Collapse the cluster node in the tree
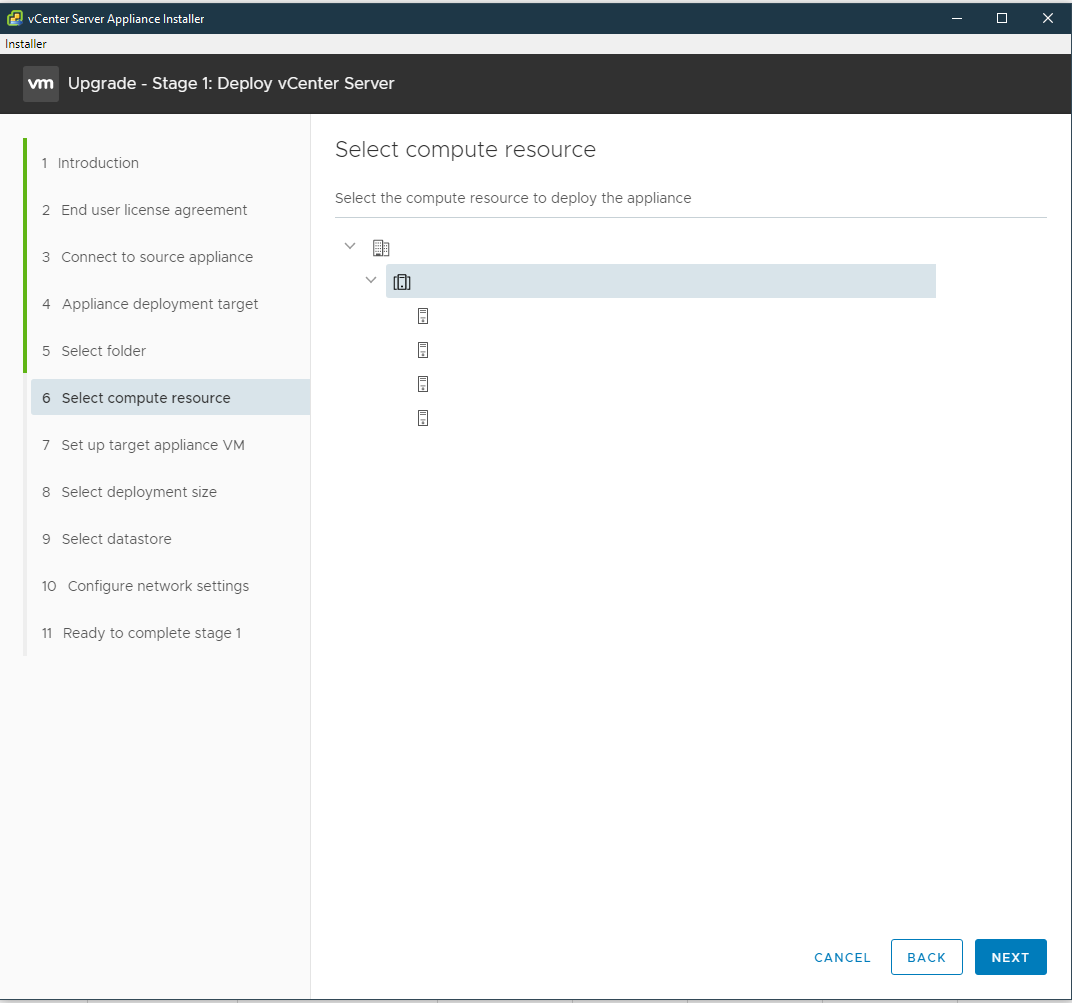Viewport: 1072px width, 1003px height. (370, 280)
